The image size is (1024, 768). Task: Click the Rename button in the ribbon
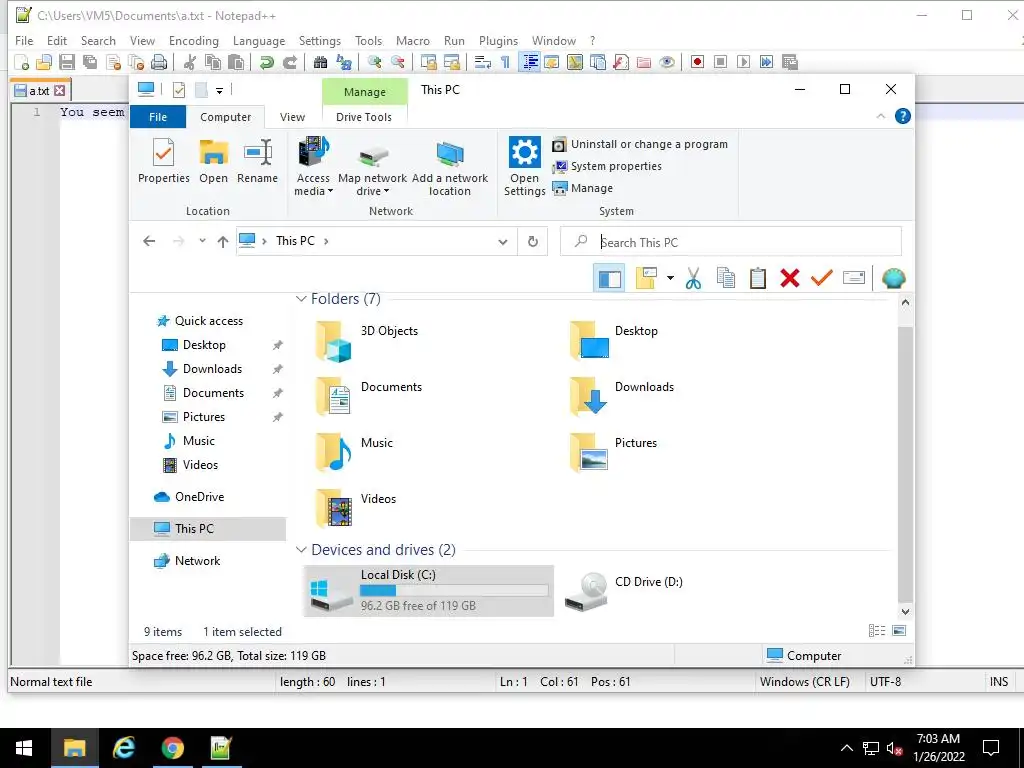[x=257, y=161]
